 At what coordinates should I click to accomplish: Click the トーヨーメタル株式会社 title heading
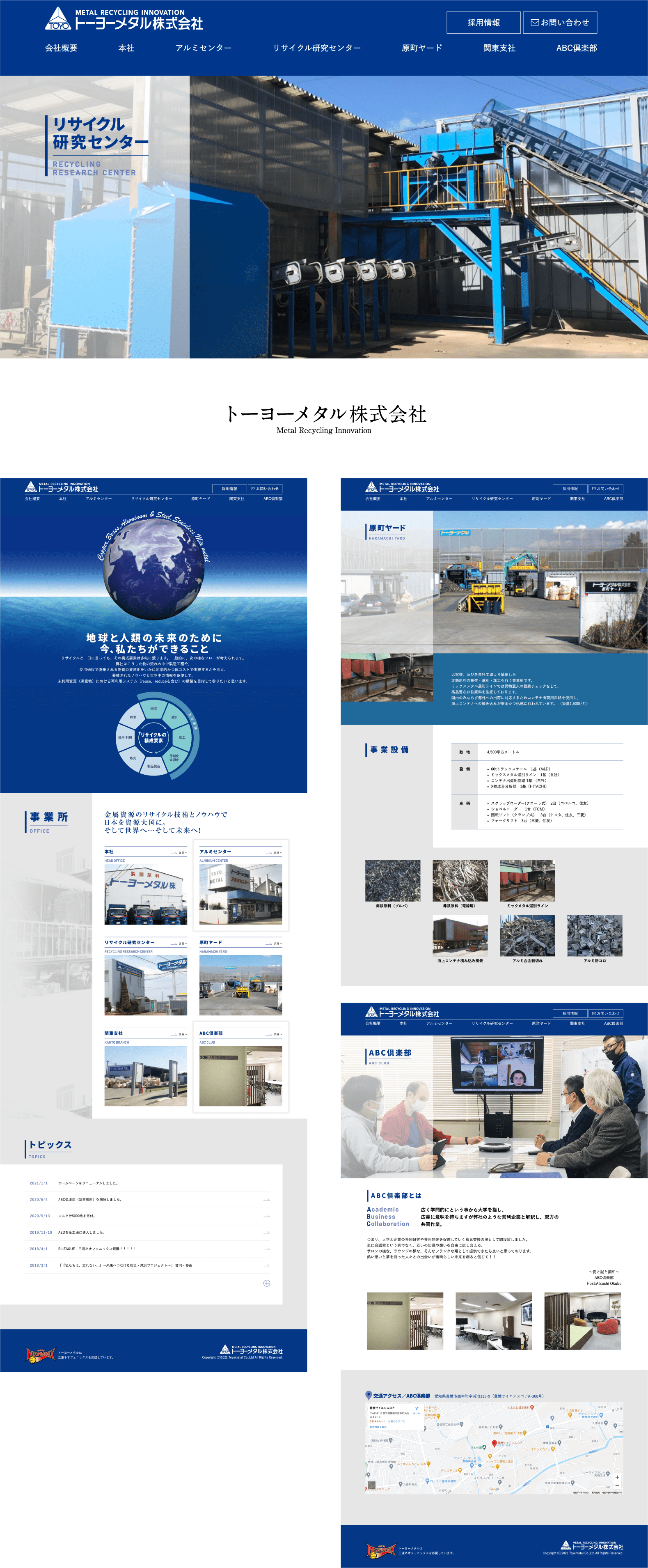coord(325,414)
